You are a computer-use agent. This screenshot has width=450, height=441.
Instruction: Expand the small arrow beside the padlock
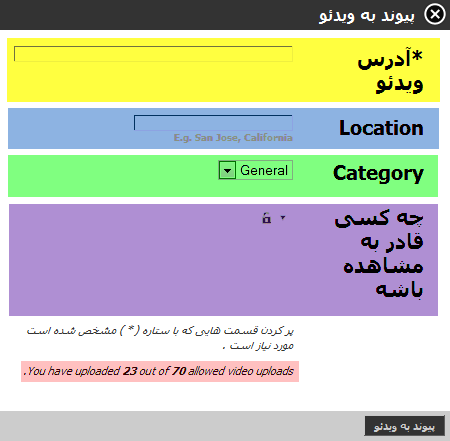283,218
